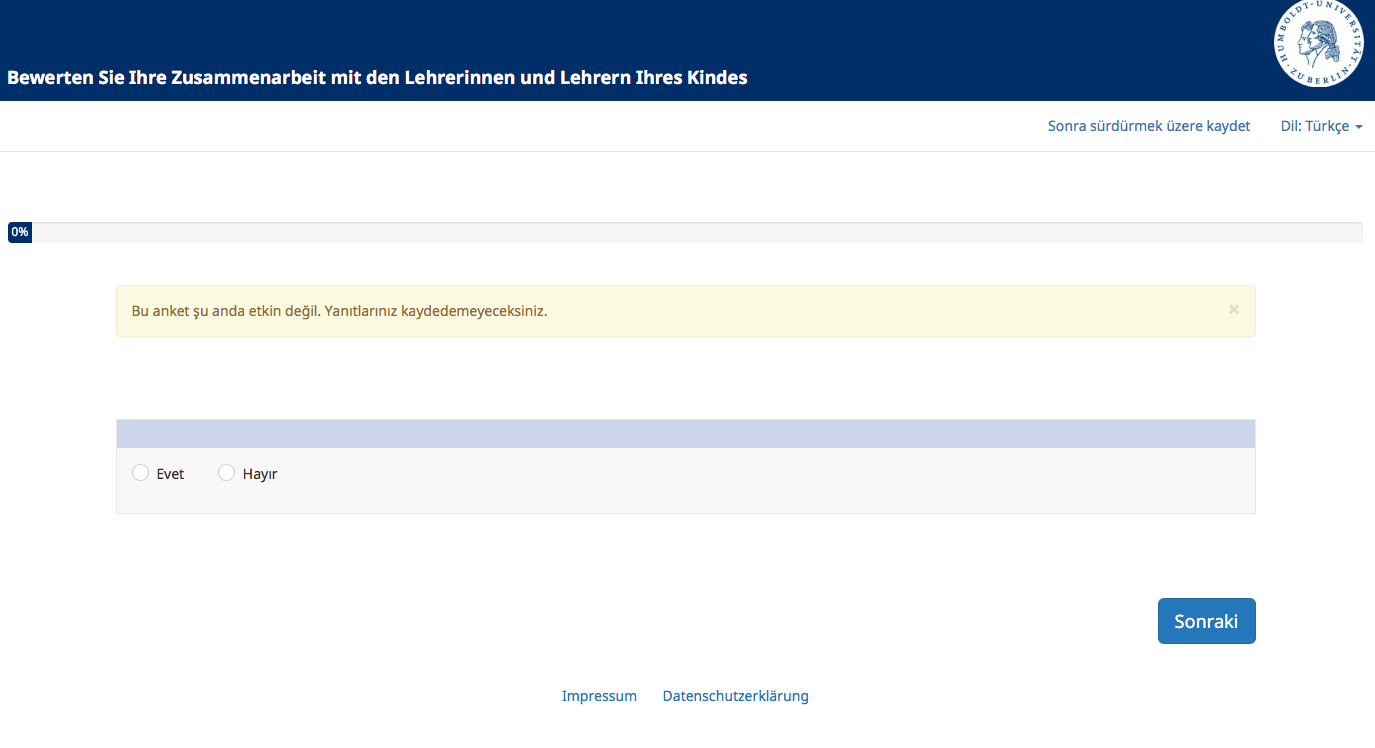Screen dimensions: 1375x748
Task: Click the yellow alert message text
Action: (x=339, y=310)
